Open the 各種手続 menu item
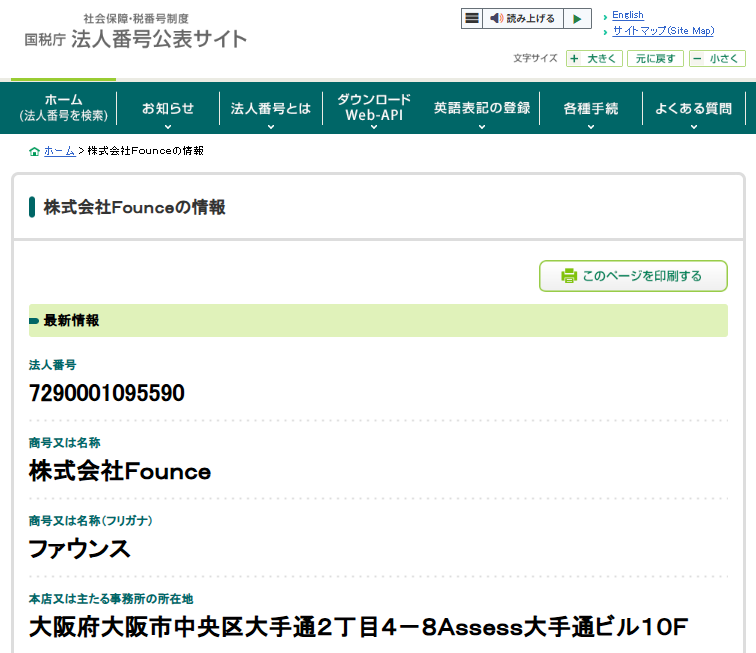The height and width of the screenshot is (653, 756). [x=591, y=108]
